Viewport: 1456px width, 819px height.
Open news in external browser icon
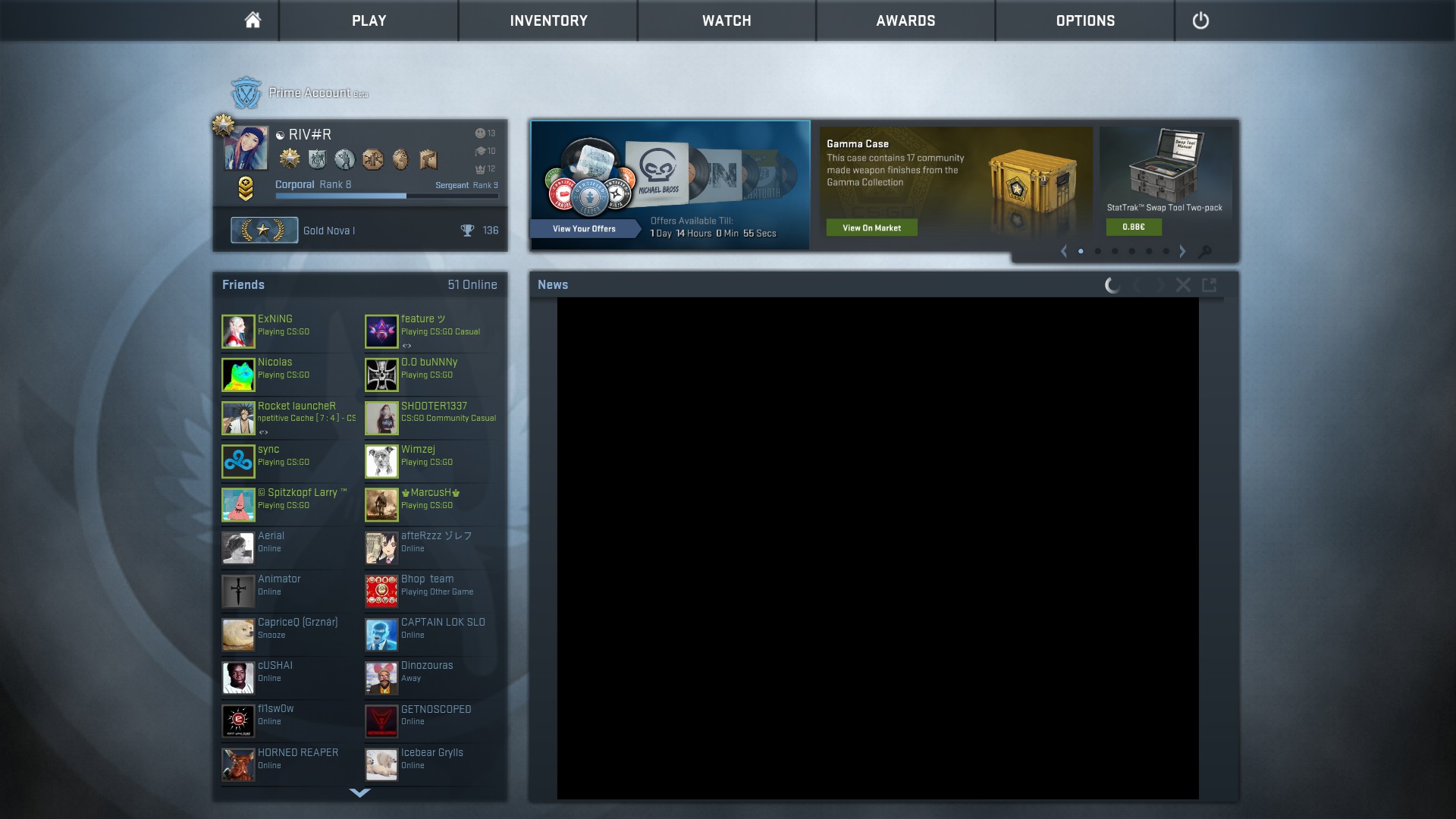(x=1210, y=285)
